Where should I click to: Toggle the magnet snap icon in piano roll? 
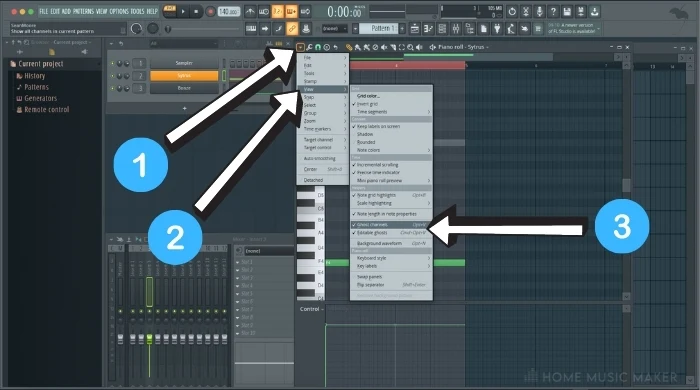[x=318, y=47]
